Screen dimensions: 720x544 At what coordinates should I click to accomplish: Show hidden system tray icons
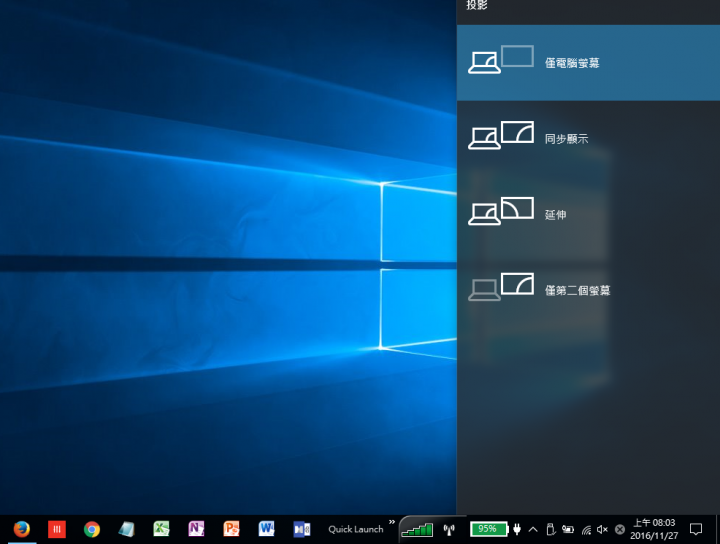point(533,530)
